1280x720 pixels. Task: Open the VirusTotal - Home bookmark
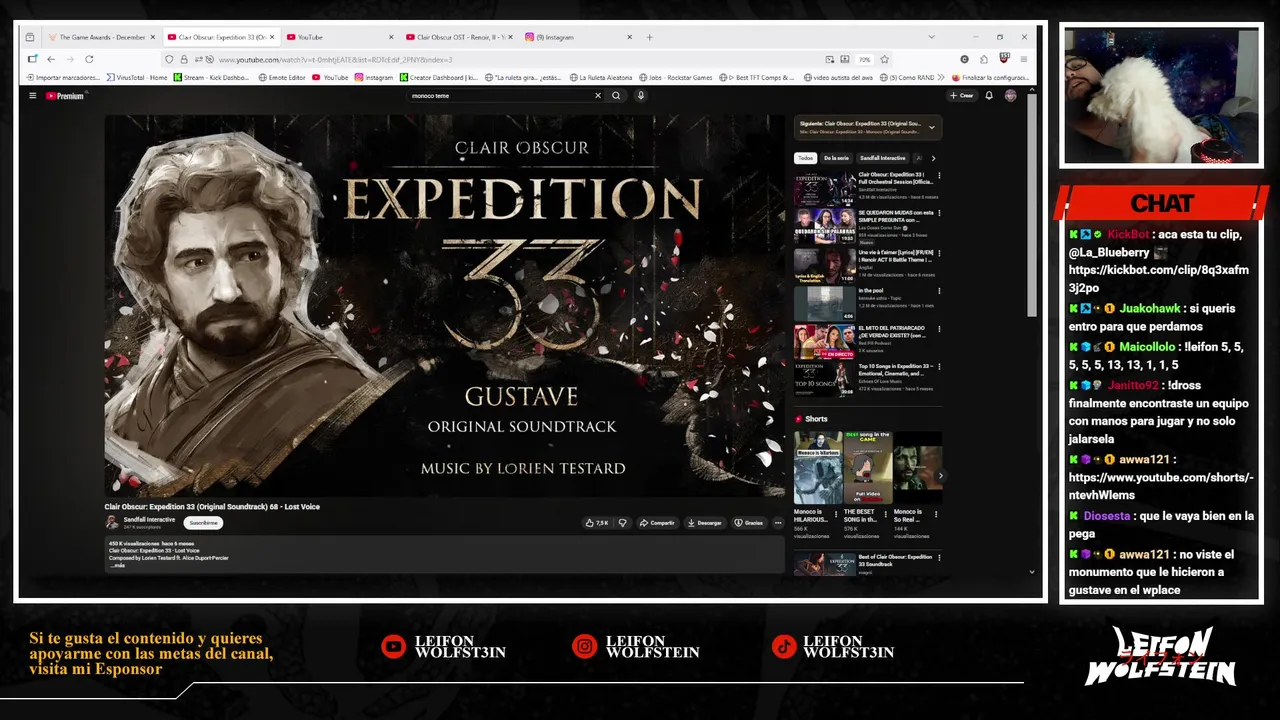coord(137,77)
